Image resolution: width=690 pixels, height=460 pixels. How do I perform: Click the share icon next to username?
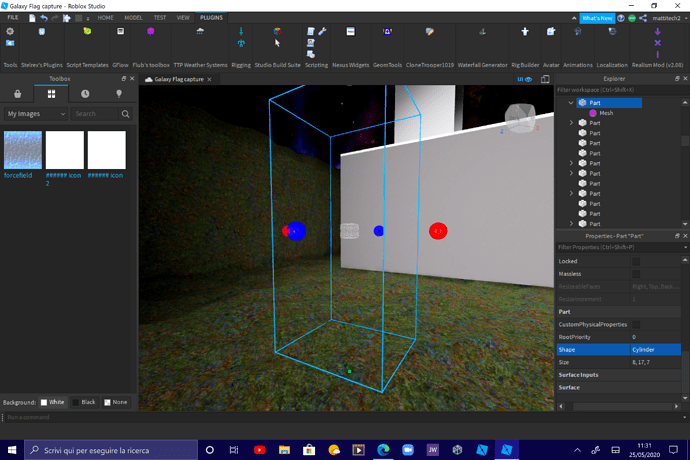tap(643, 18)
